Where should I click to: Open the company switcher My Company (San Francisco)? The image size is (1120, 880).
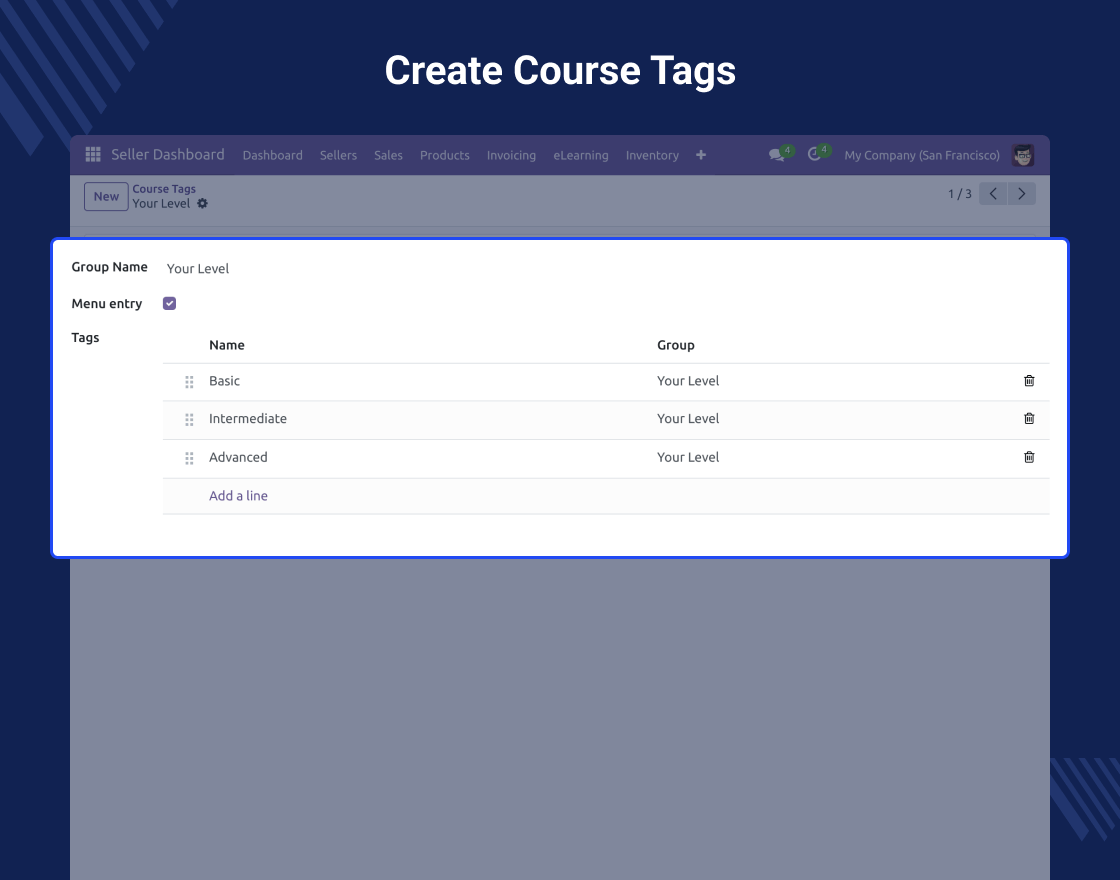point(921,155)
